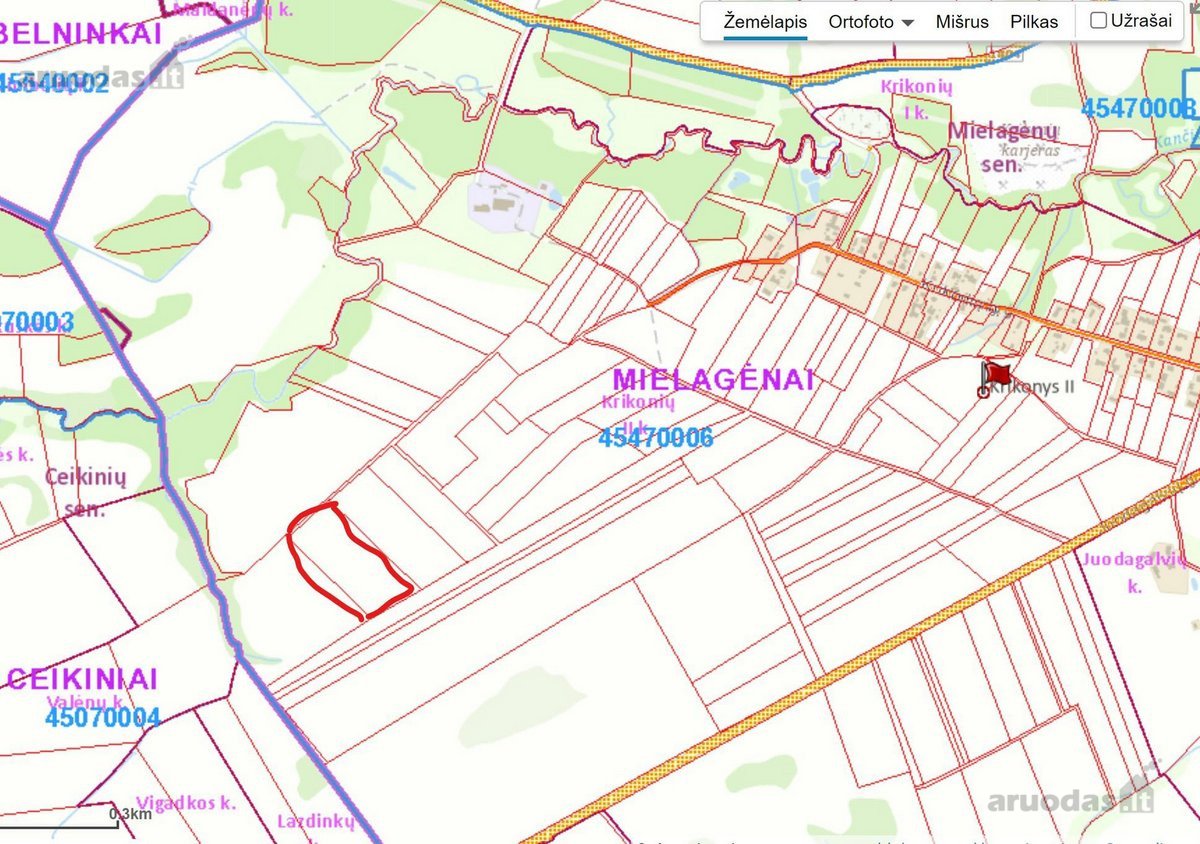The width and height of the screenshot is (1200, 844).
Task: Click the Mielagėnų sen. label
Action: [1001, 147]
